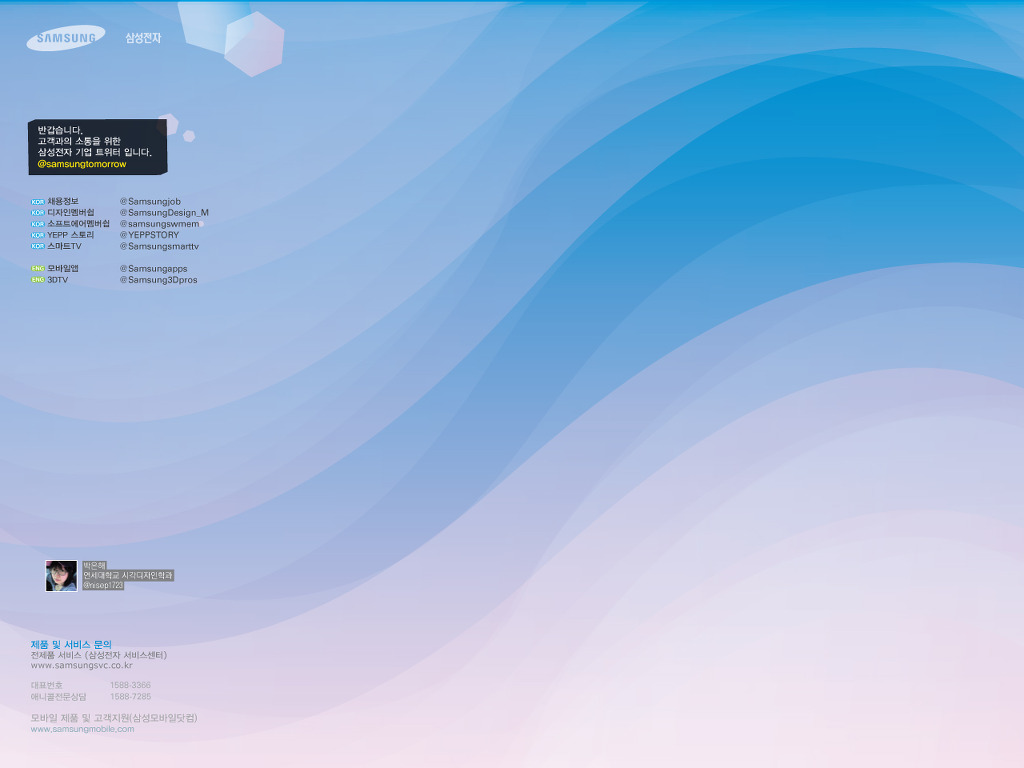Click the ENG badge beside 모바일앱
Viewport: 1024px width, 768px height.
point(38,269)
